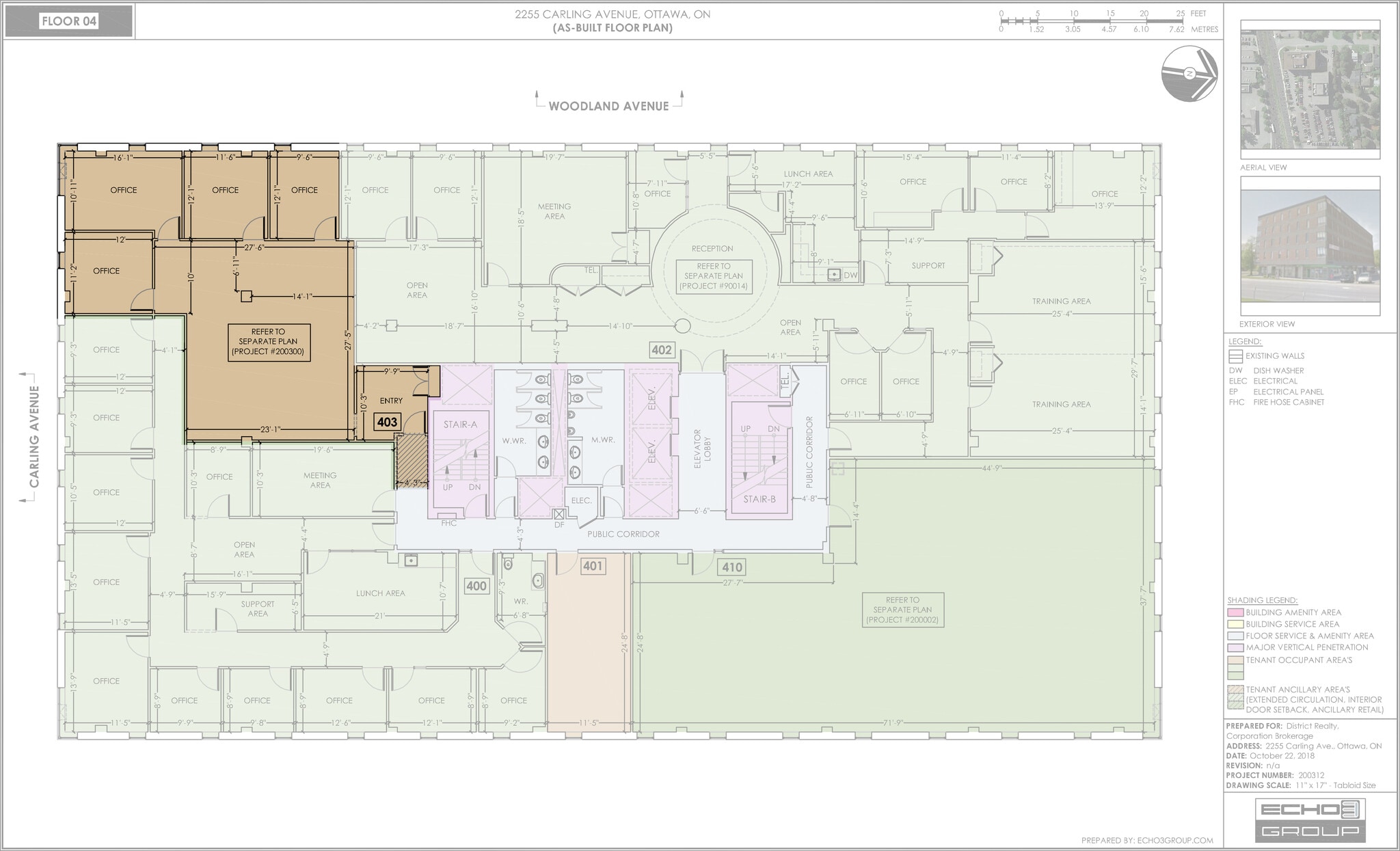Click suite number tag 403
This screenshot has width=1400, height=851.
click(387, 422)
